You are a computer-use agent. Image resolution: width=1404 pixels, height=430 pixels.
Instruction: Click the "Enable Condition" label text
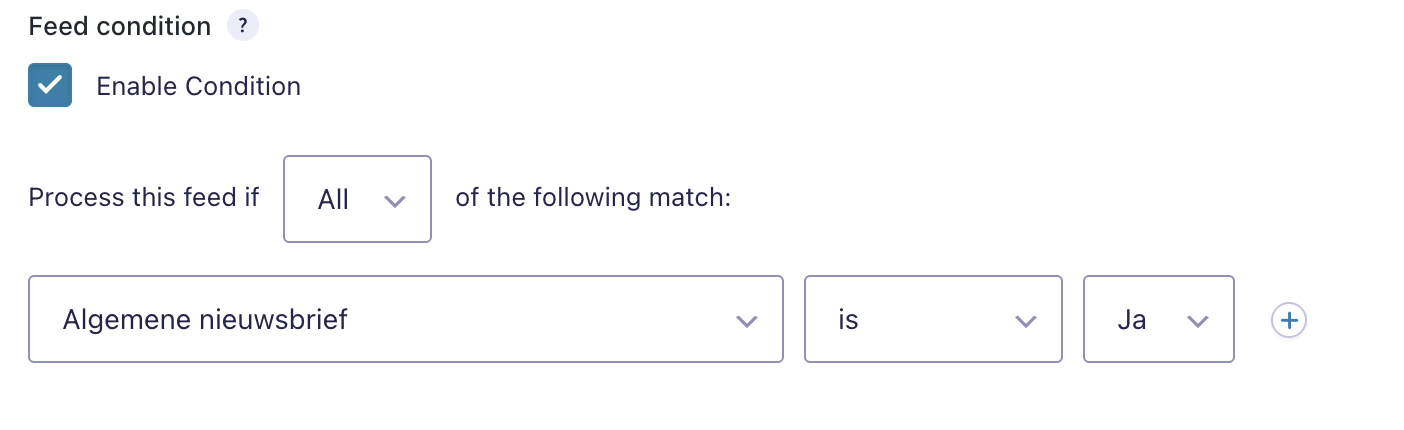198,86
